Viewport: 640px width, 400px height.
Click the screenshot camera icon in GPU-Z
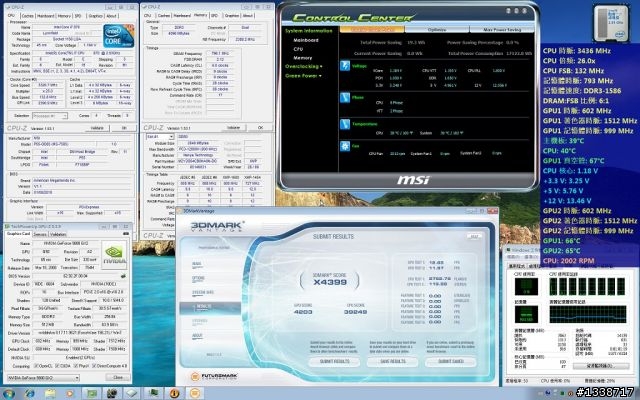pos(126,234)
